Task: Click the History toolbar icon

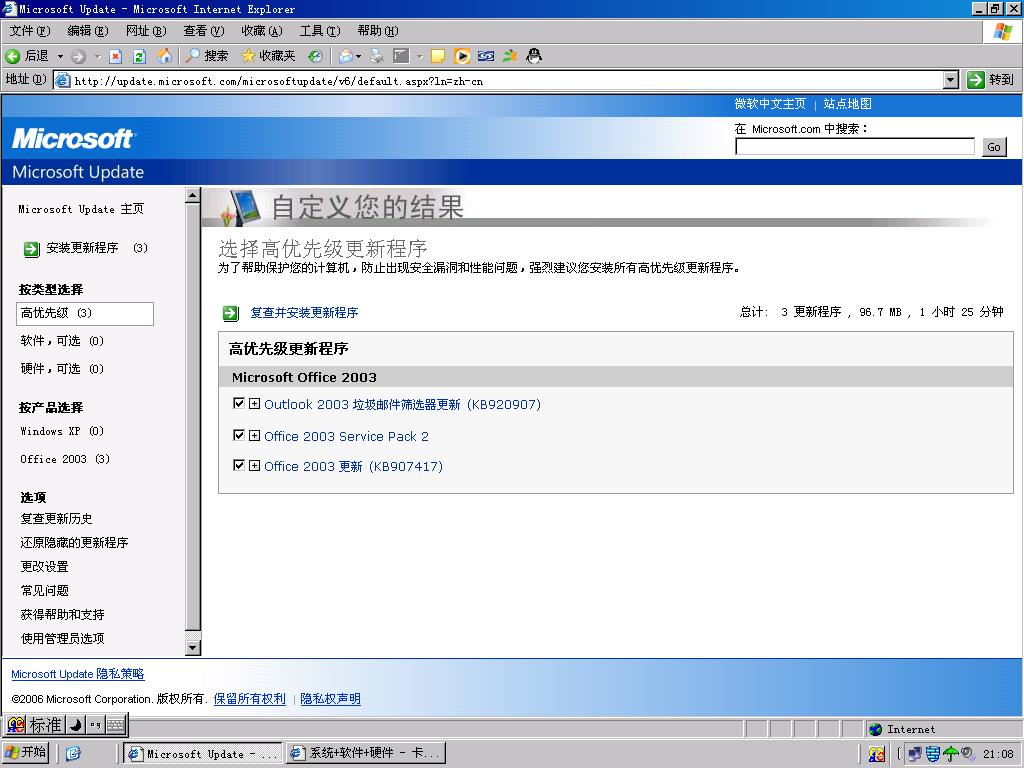Action: [315, 56]
